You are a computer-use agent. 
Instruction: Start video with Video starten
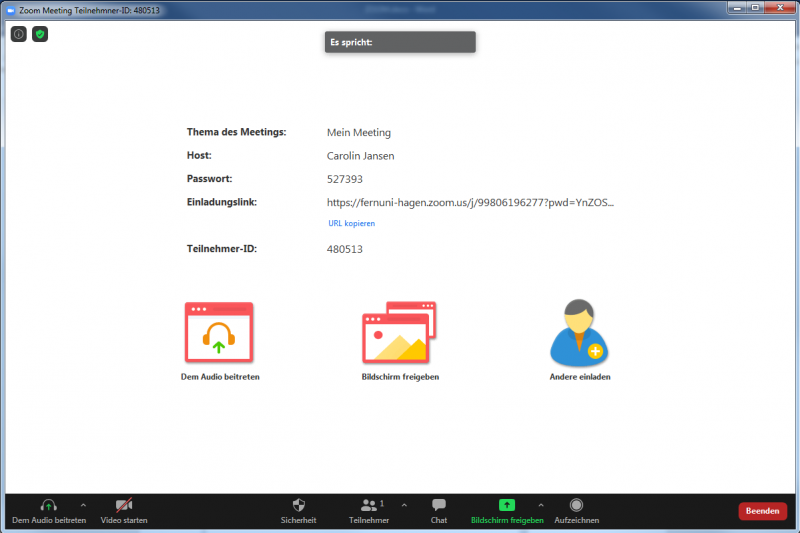124,512
